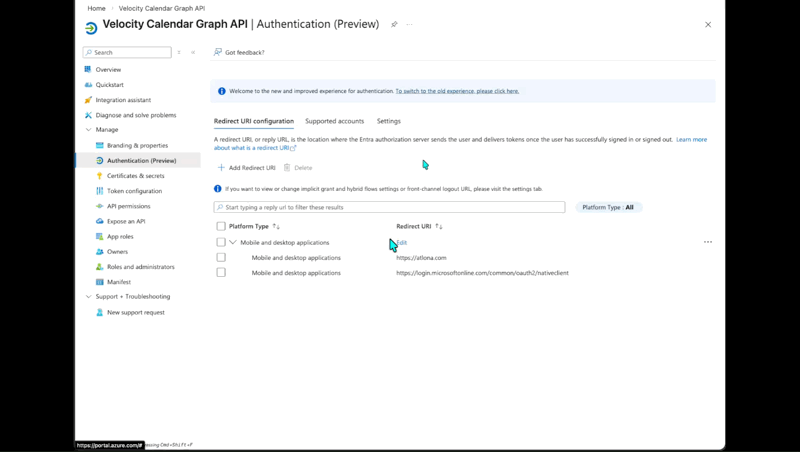Click switch to the old experience link
Image resolution: width=800 pixels, height=452 pixels.
457,91
